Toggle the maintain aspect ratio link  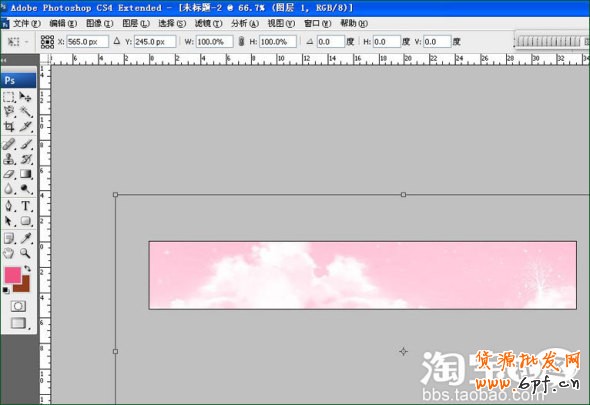242,41
